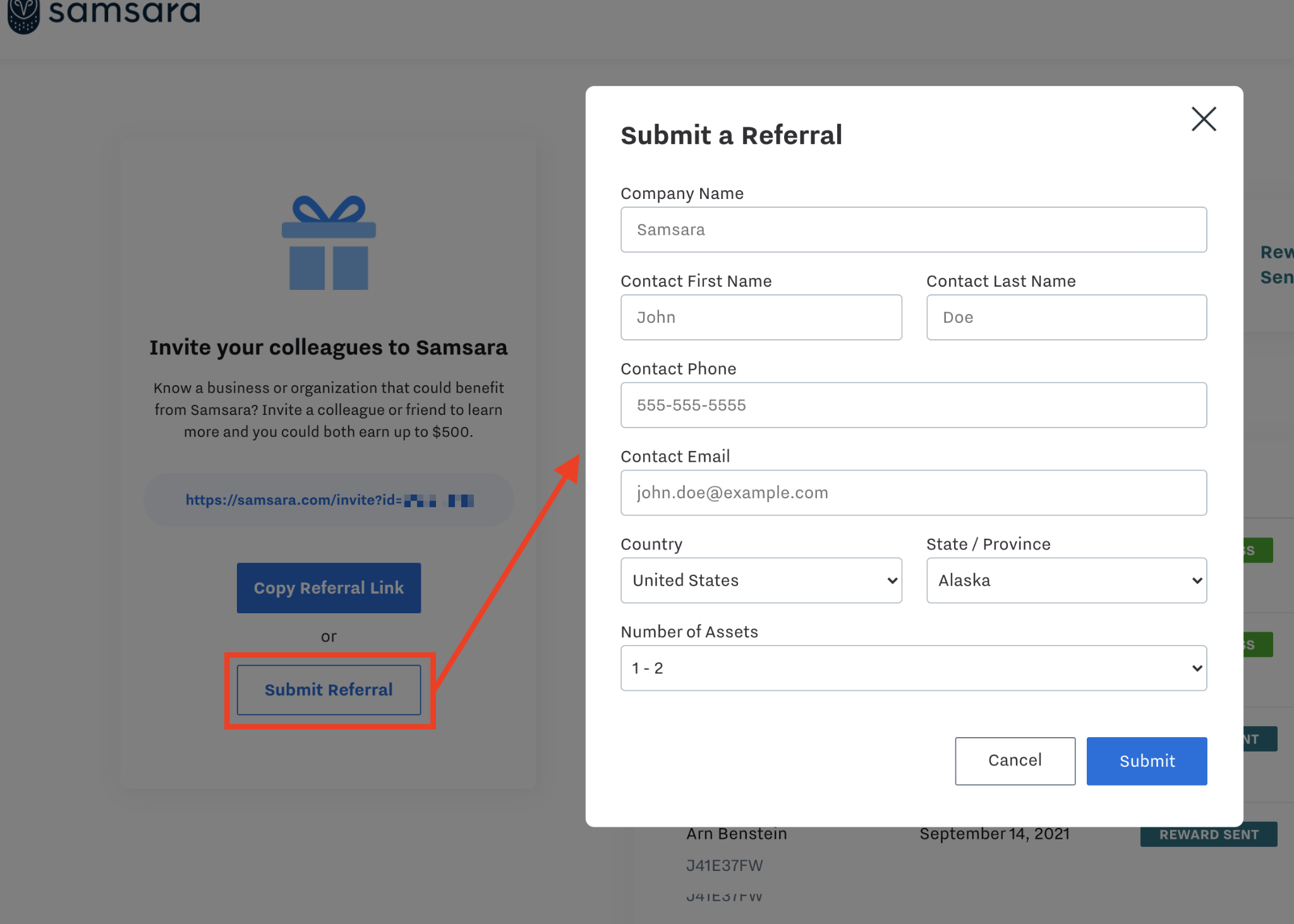Image resolution: width=1294 pixels, height=924 pixels.
Task: Click the Submit Referral button
Action: point(329,690)
